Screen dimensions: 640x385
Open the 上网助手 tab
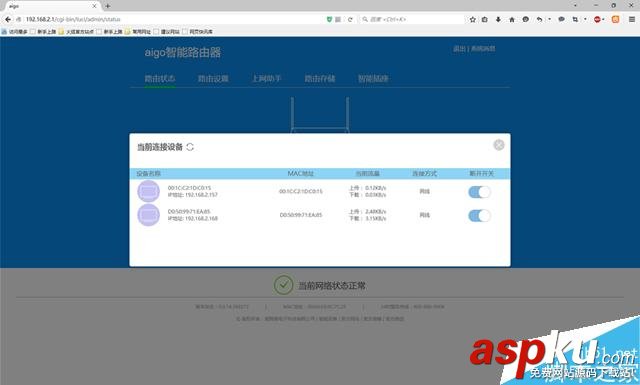point(267,78)
